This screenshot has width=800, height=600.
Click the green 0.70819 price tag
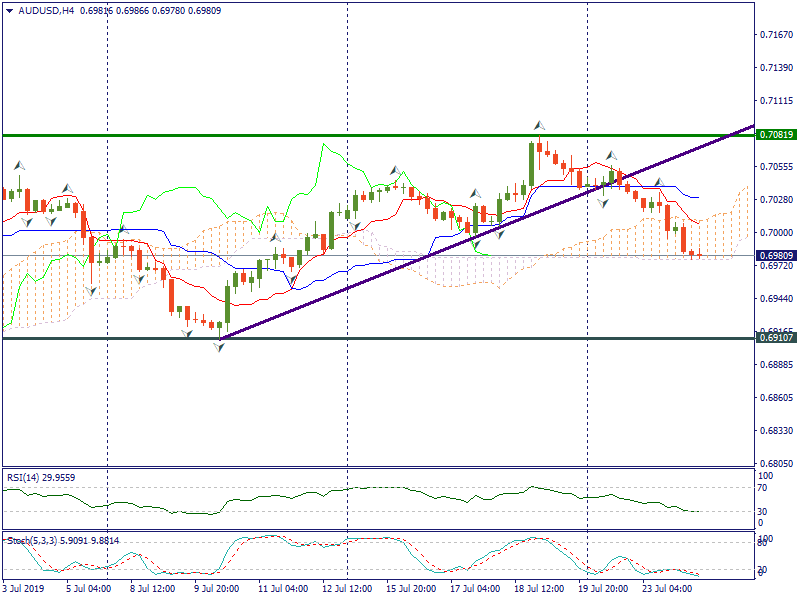pos(776,135)
